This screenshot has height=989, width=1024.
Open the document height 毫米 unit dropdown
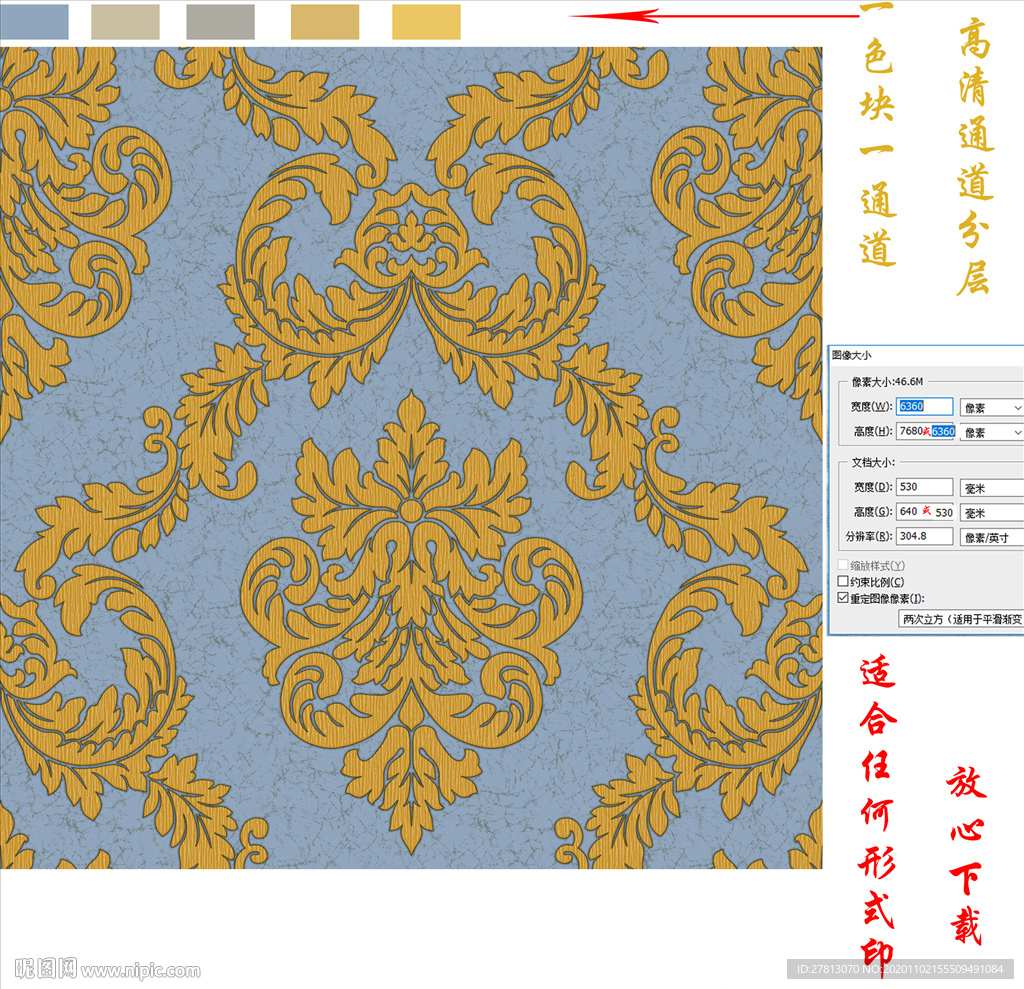tap(991, 513)
